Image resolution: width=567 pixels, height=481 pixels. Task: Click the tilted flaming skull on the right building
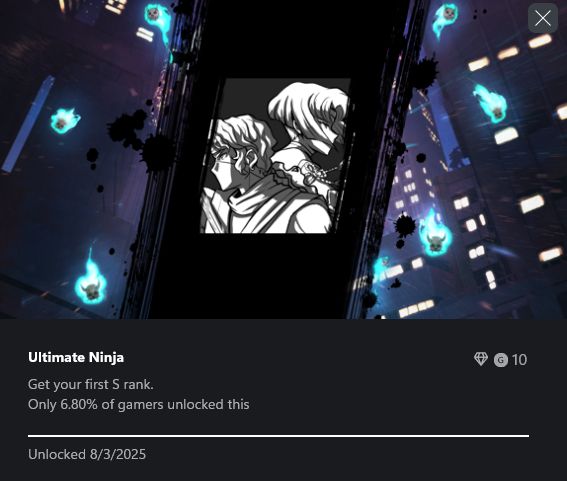[492, 104]
